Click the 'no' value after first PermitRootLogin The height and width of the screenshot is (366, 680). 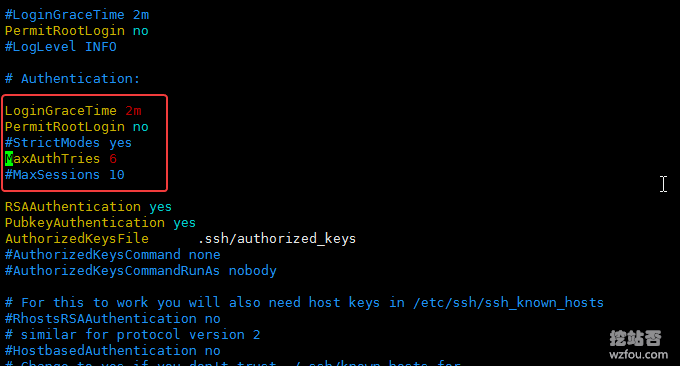(x=141, y=31)
